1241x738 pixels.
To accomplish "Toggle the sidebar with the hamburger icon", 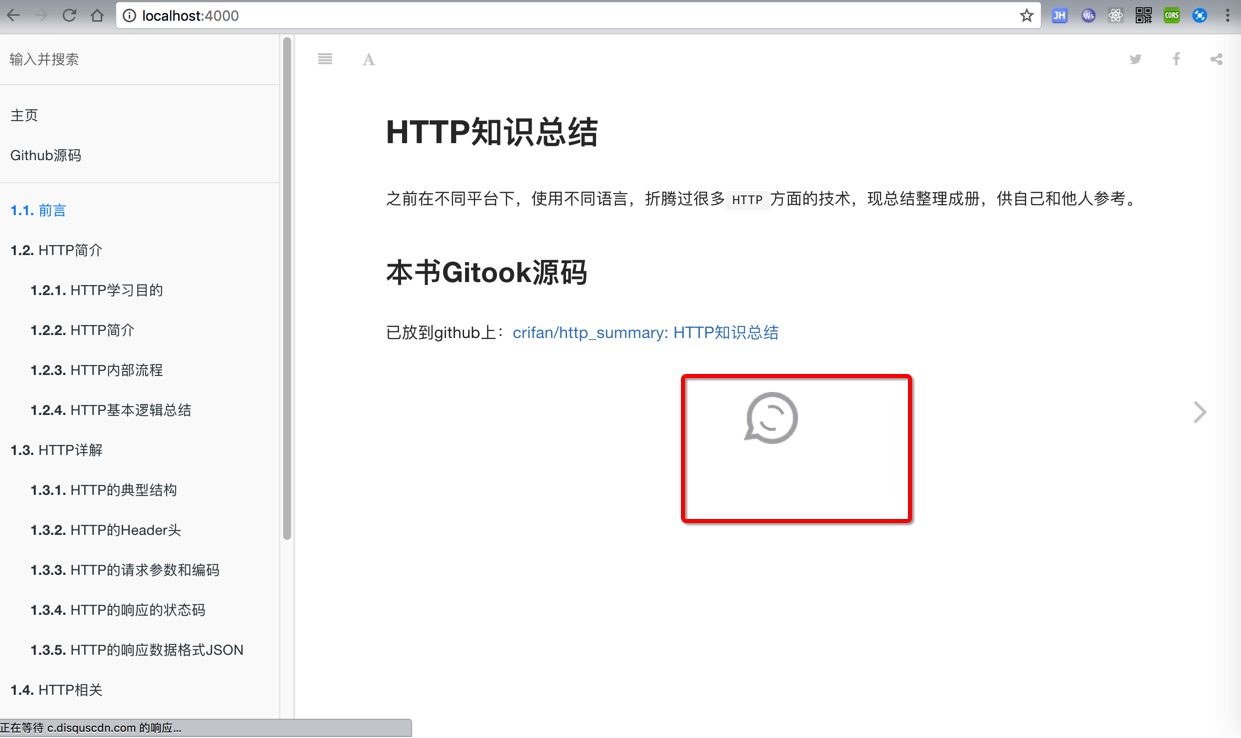I will tap(325, 59).
